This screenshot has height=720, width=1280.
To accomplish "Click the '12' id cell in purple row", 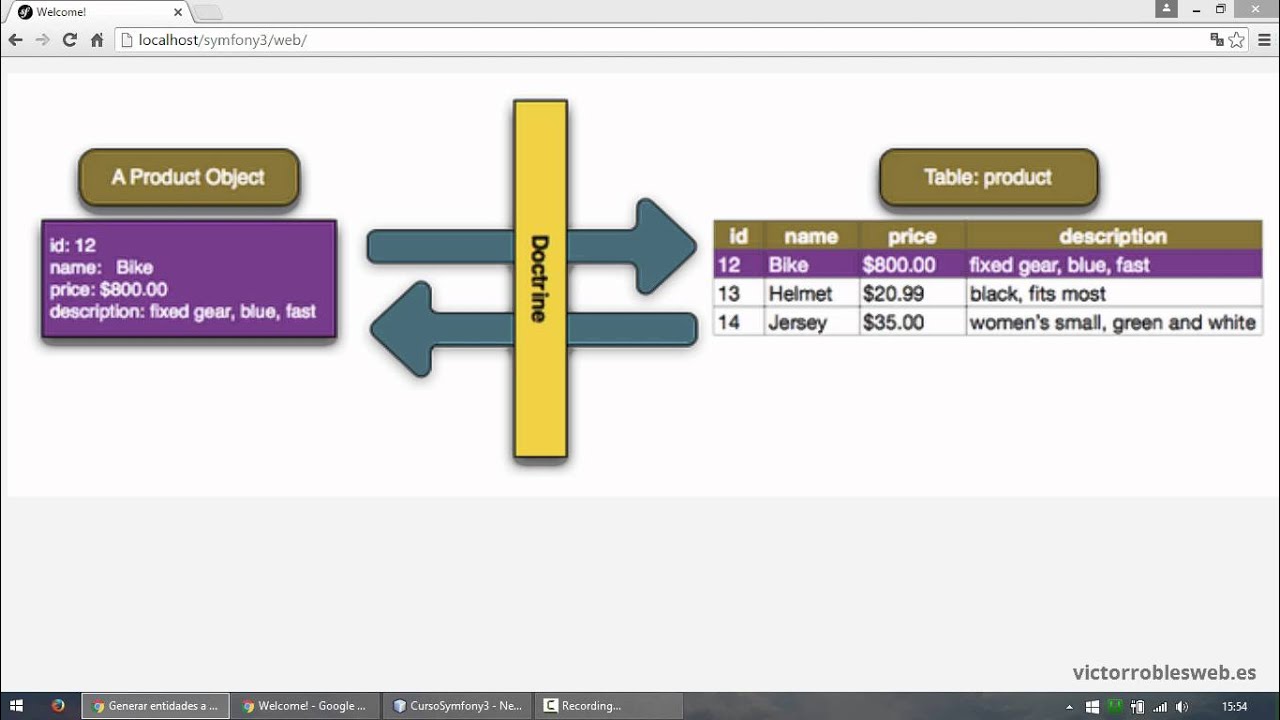I will click(738, 265).
